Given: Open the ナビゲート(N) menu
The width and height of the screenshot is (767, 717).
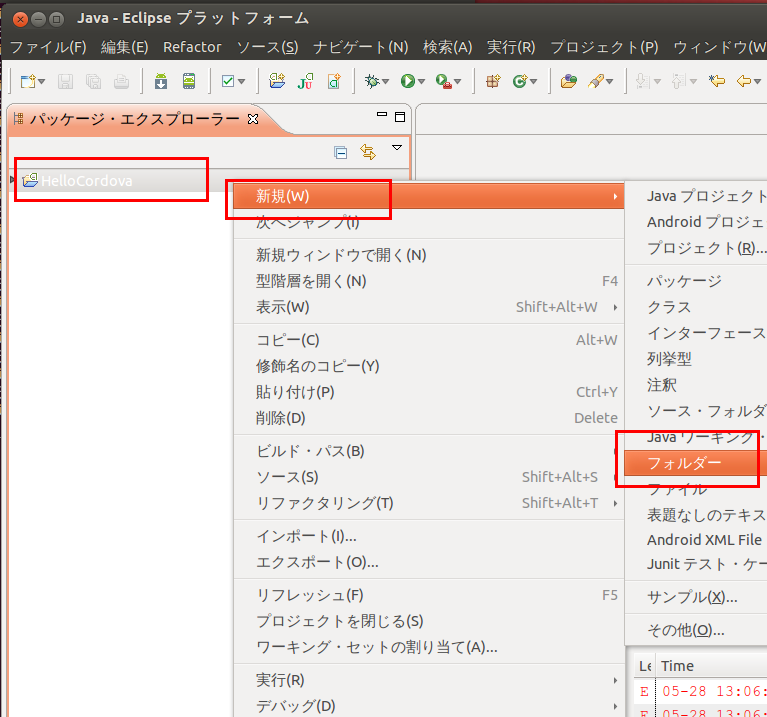Looking at the screenshot, I should coord(361,47).
